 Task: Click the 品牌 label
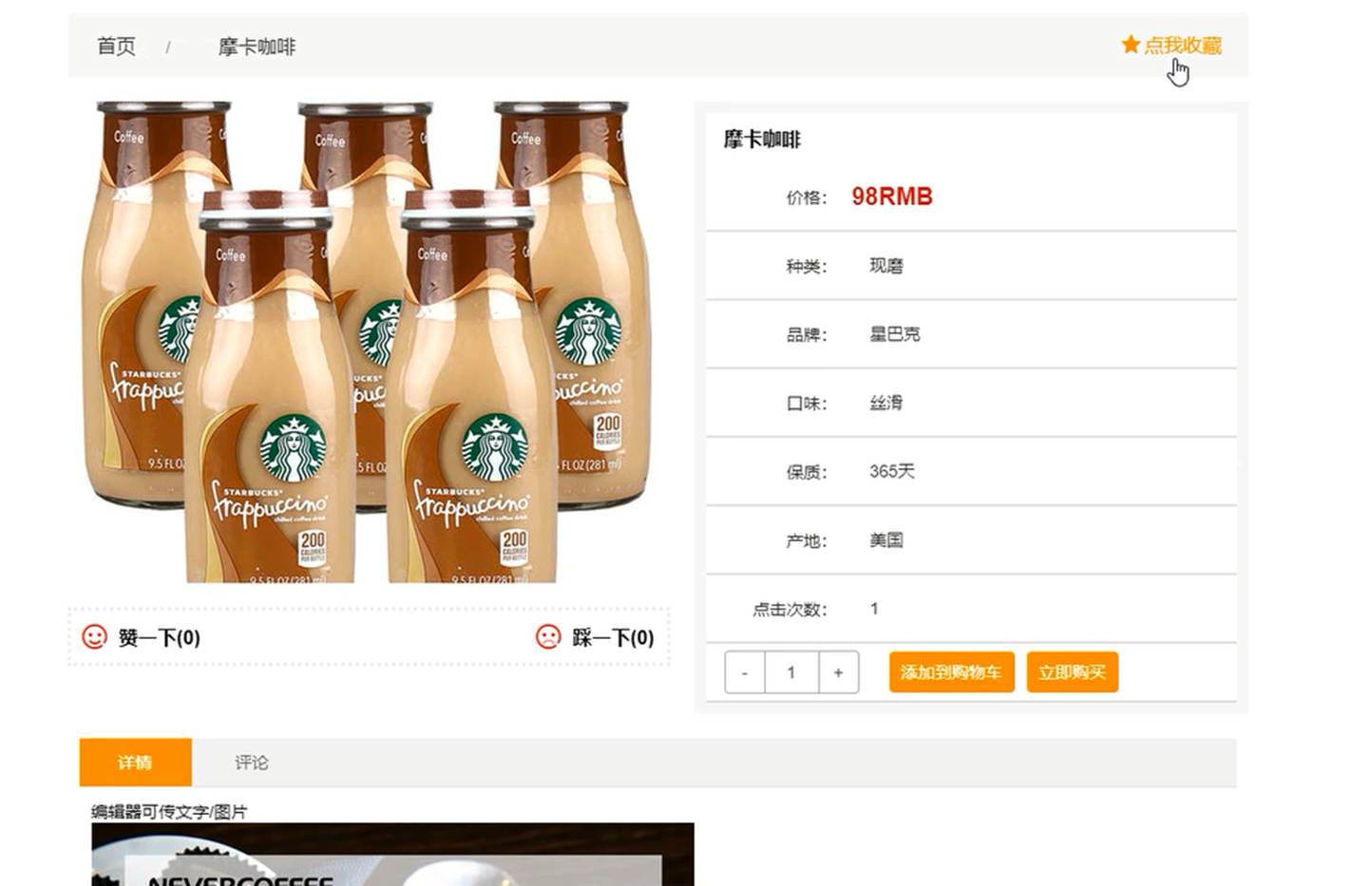pyautogui.click(x=807, y=335)
